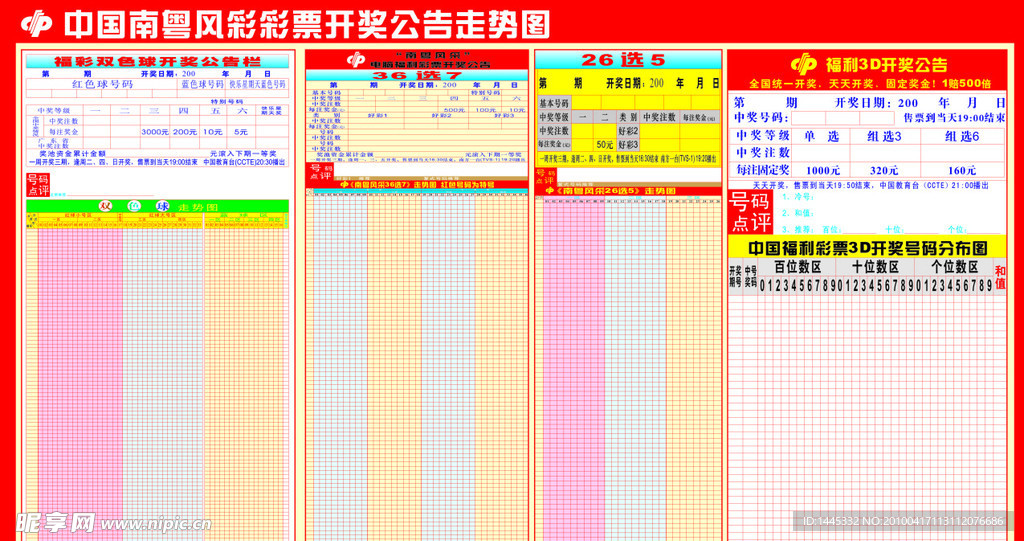Click the 好彩3 cell
The width and height of the screenshot is (1024, 541).
coord(628,144)
